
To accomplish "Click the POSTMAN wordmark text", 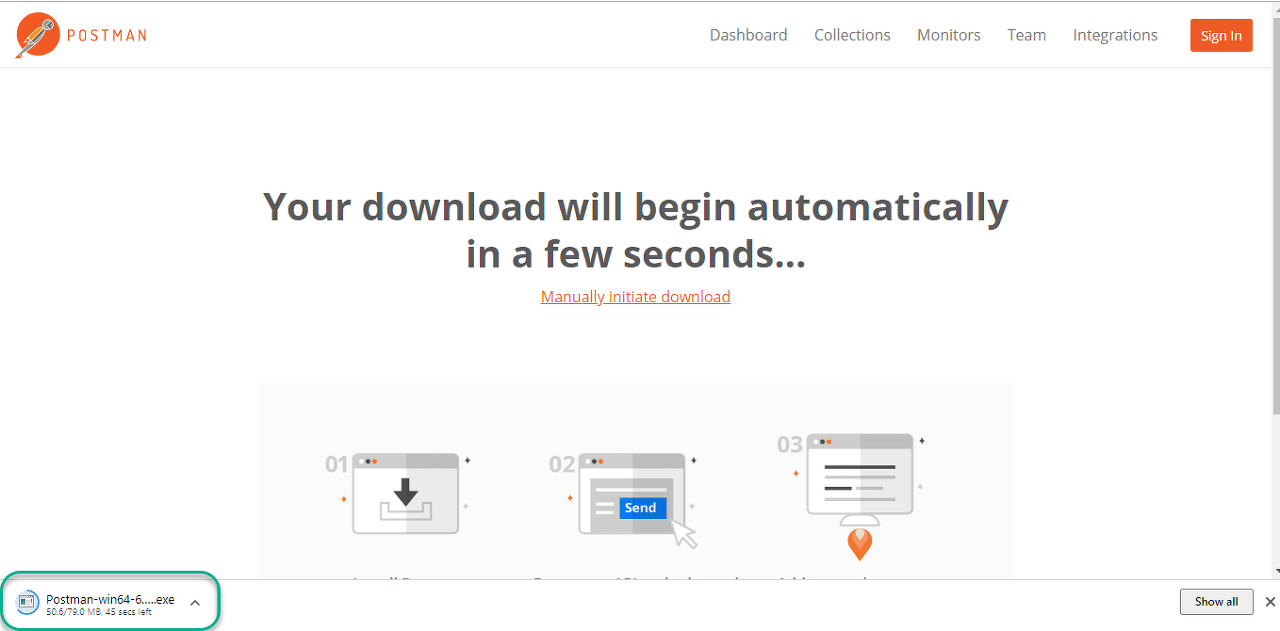I will [106, 35].
